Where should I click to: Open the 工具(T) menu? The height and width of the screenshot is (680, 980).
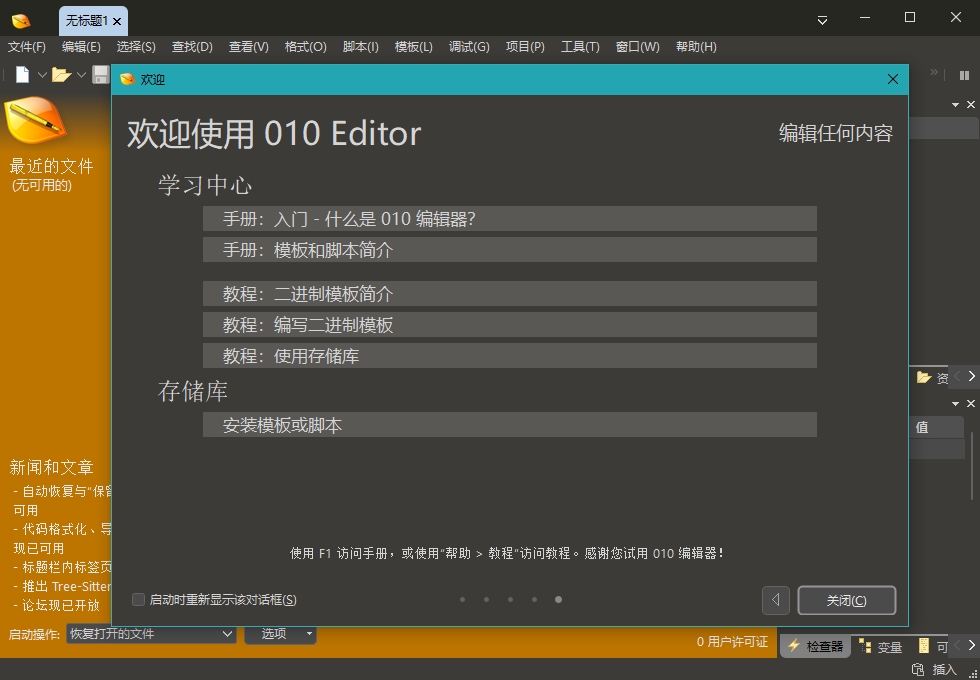pyautogui.click(x=580, y=47)
